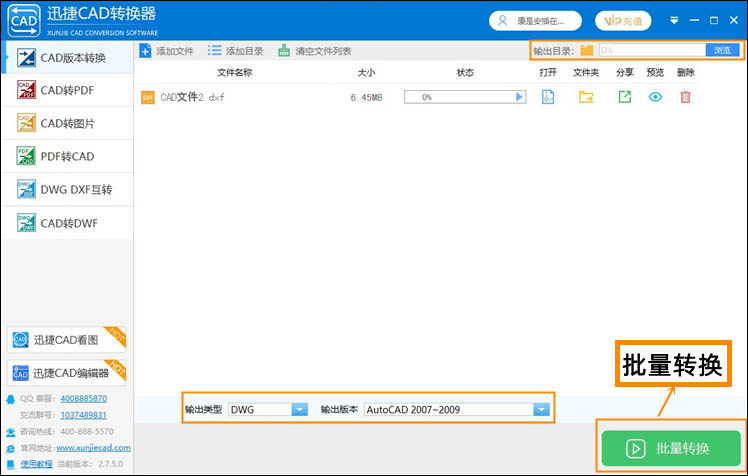The image size is (748, 476).
Task: Click the VIP充值 button
Action: (623, 21)
